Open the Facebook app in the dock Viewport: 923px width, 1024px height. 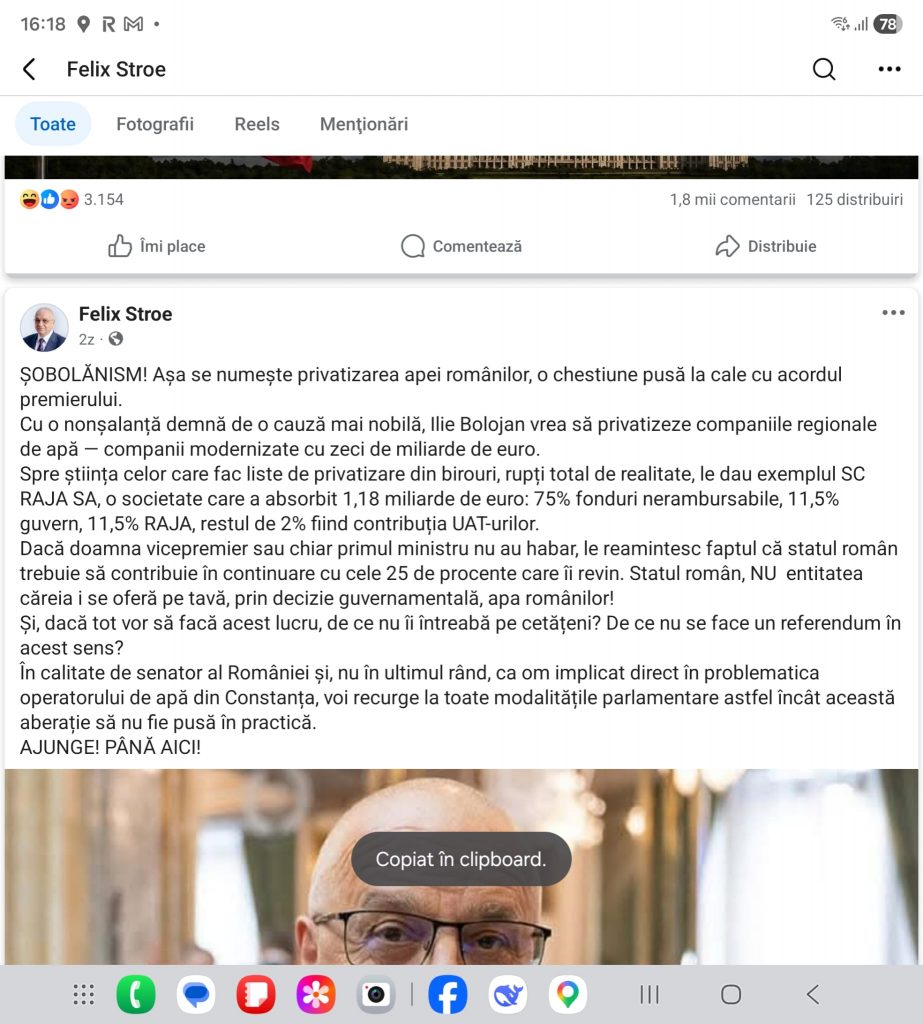447,995
